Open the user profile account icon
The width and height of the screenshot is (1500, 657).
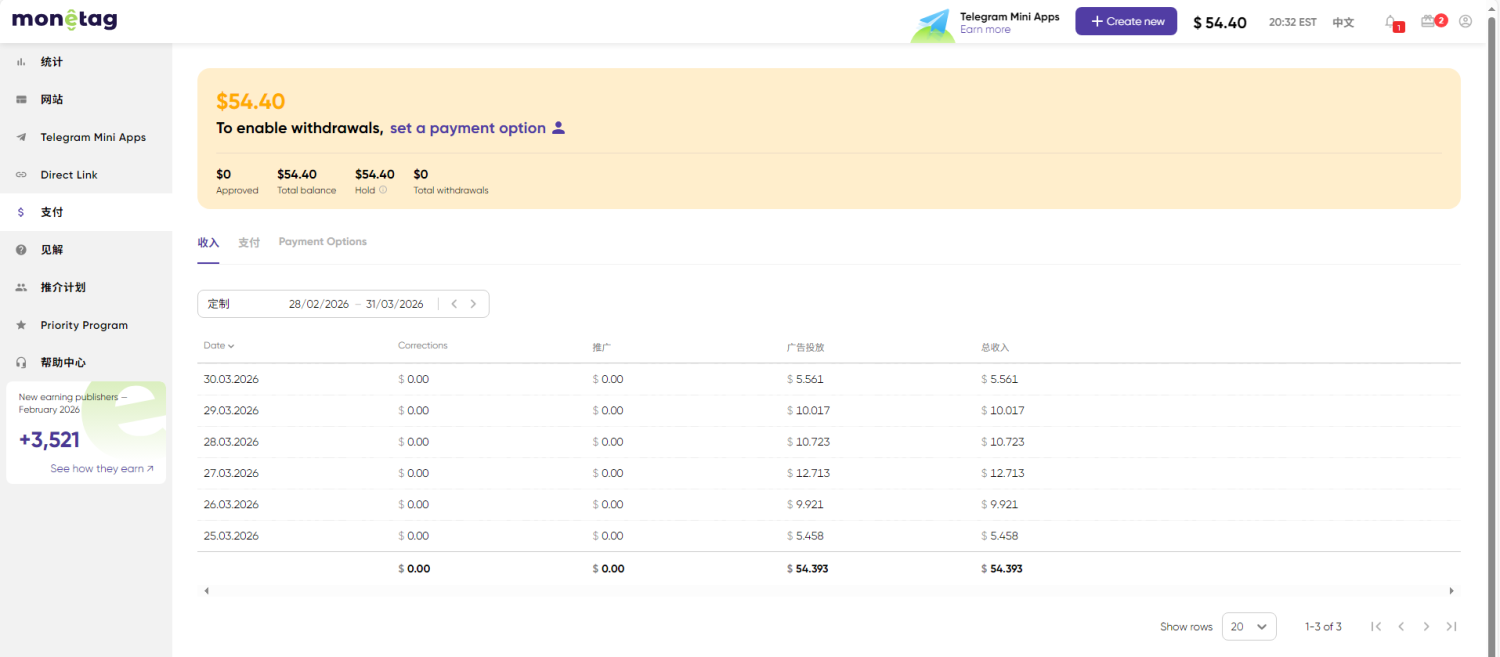pos(1465,22)
